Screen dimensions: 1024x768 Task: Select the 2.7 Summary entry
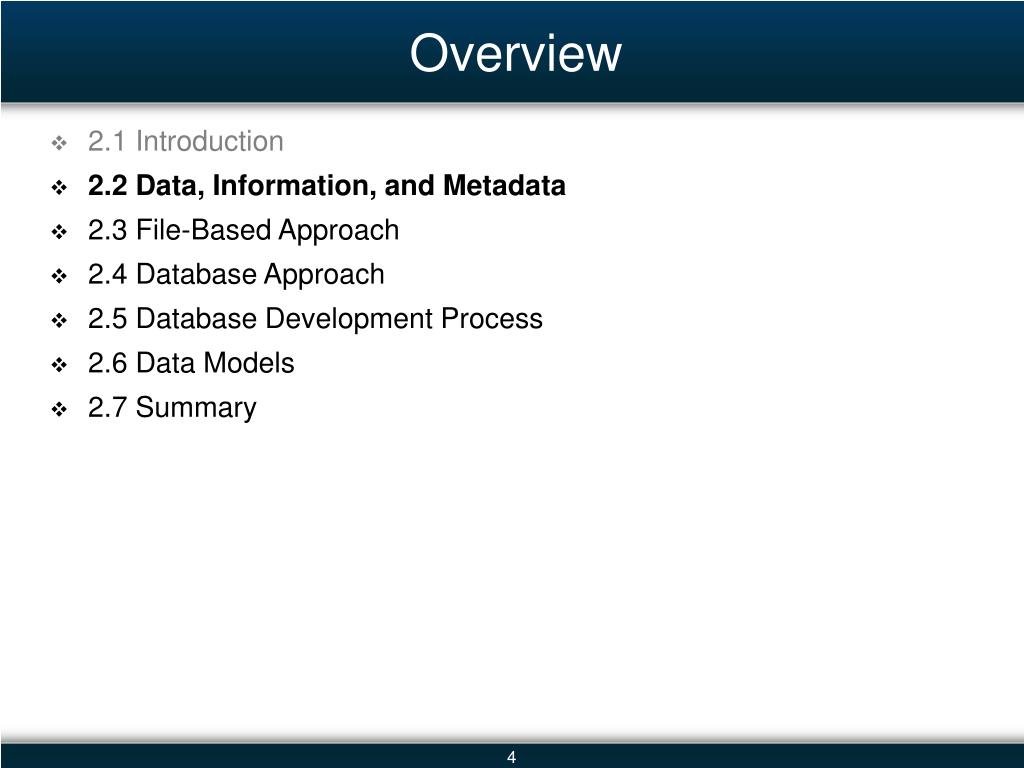172,408
